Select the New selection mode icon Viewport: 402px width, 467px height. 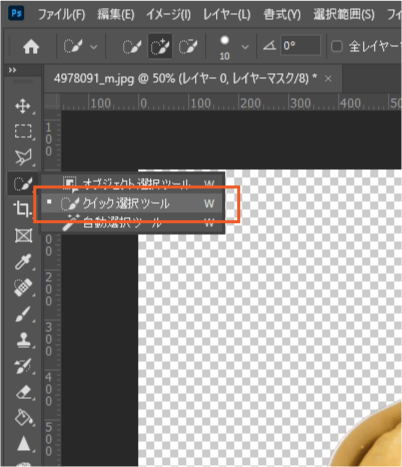click(132, 46)
